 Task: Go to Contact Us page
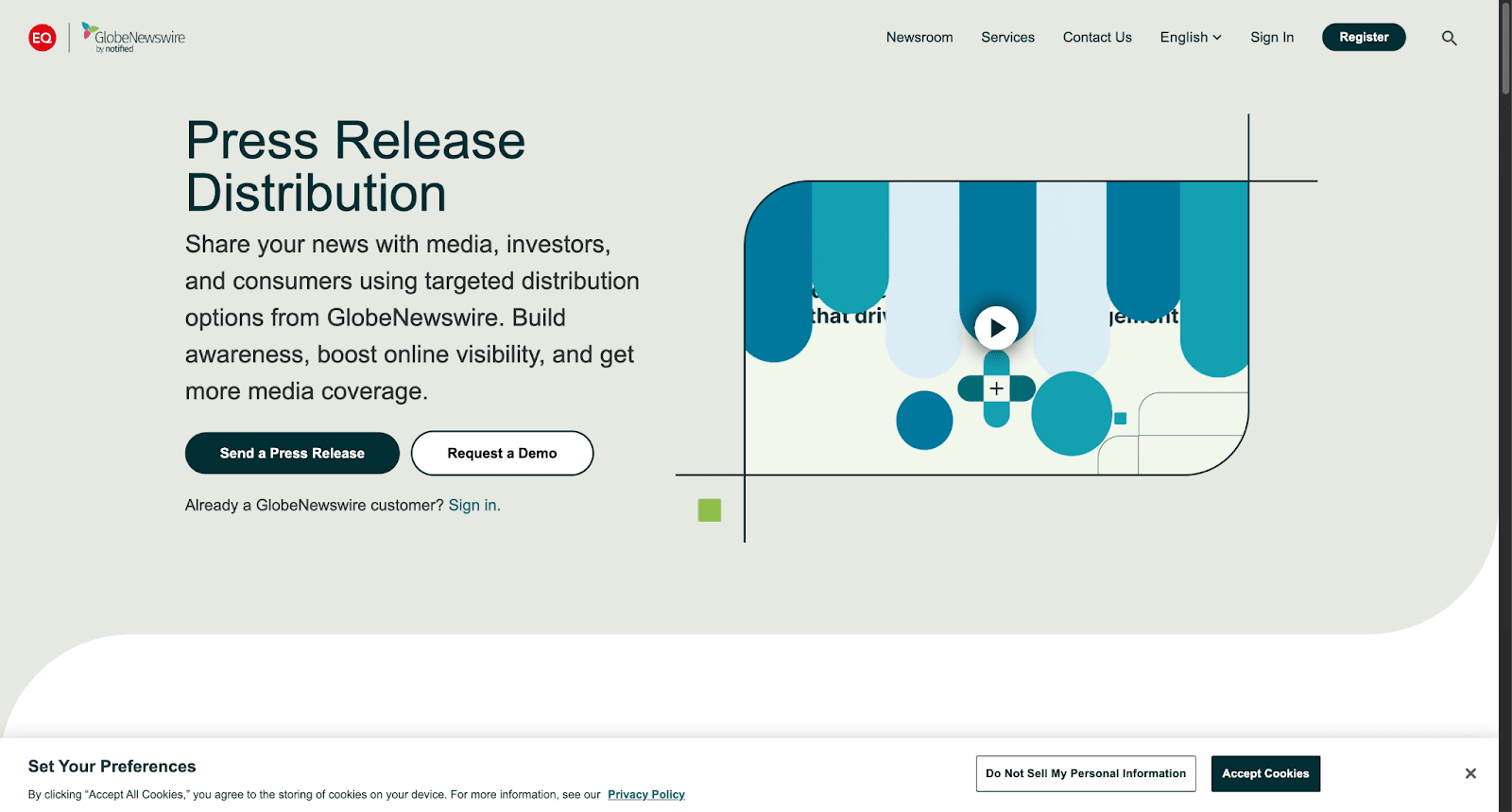1097,38
